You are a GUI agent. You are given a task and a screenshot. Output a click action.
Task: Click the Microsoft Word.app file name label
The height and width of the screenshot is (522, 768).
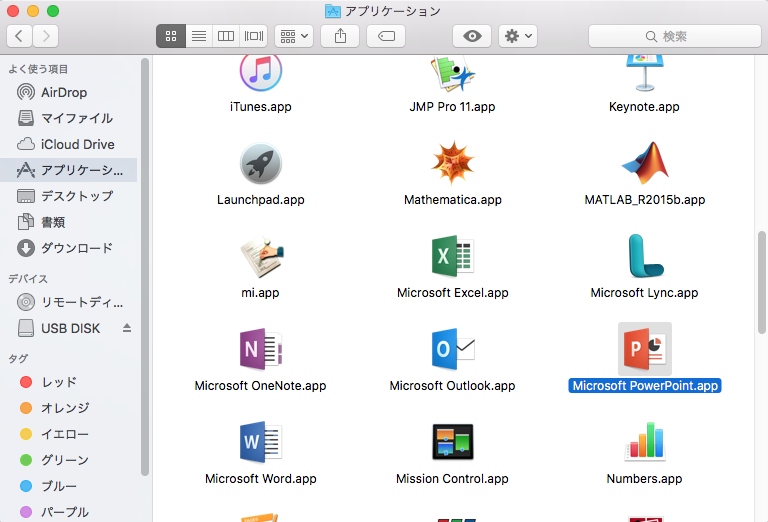tap(261, 479)
